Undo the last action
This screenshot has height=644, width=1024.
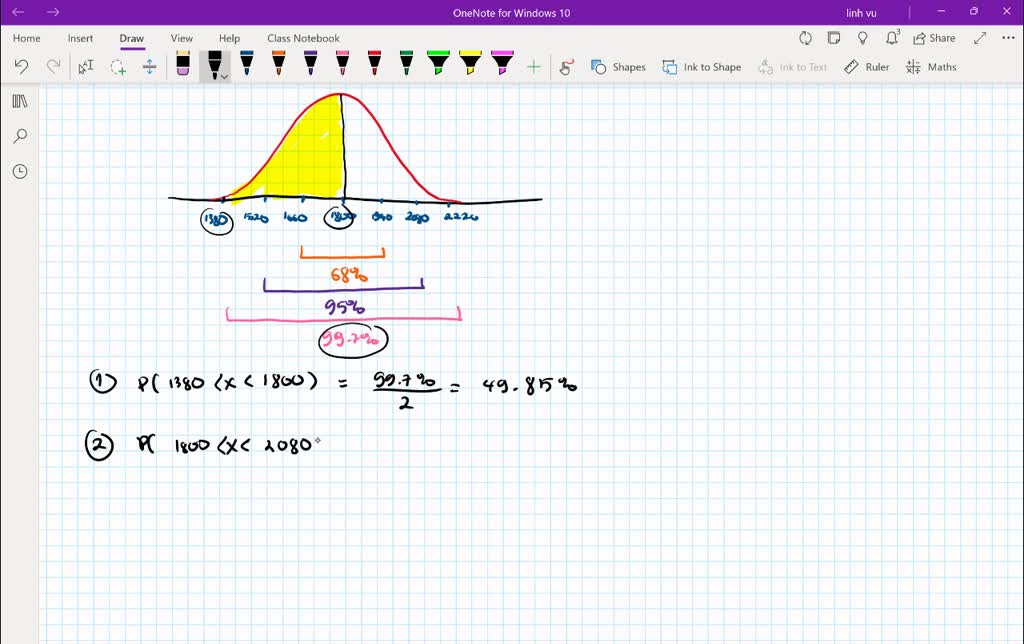click(x=20, y=66)
